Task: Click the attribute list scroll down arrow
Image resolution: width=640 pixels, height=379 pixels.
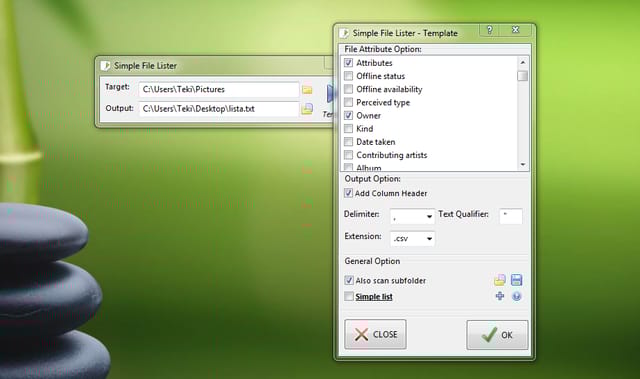Action: (x=523, y=164)
